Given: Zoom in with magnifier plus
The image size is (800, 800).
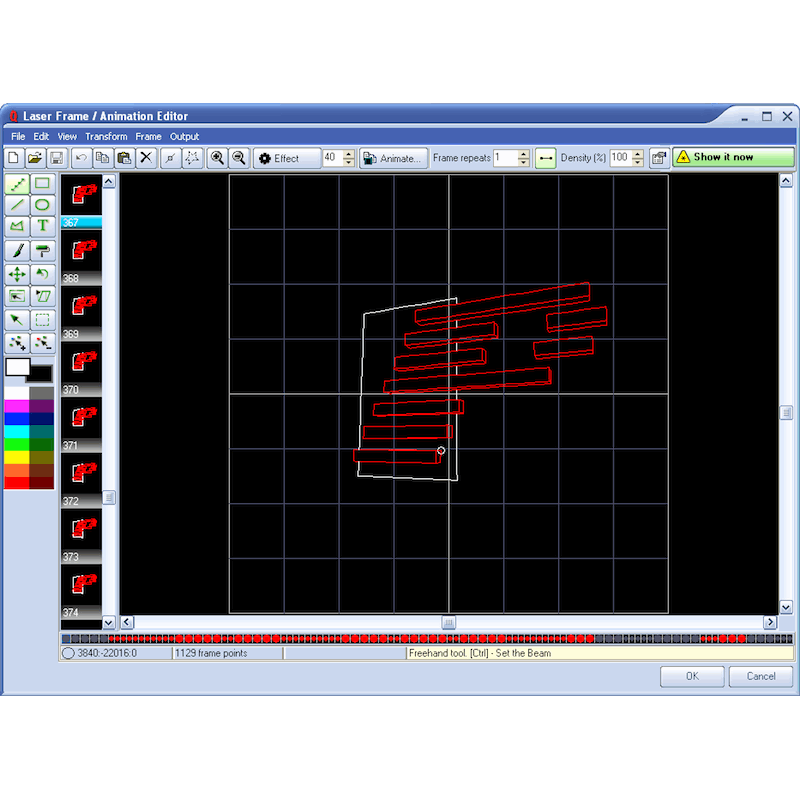Looking at the screenshot, I should click(x=217, y=158).
